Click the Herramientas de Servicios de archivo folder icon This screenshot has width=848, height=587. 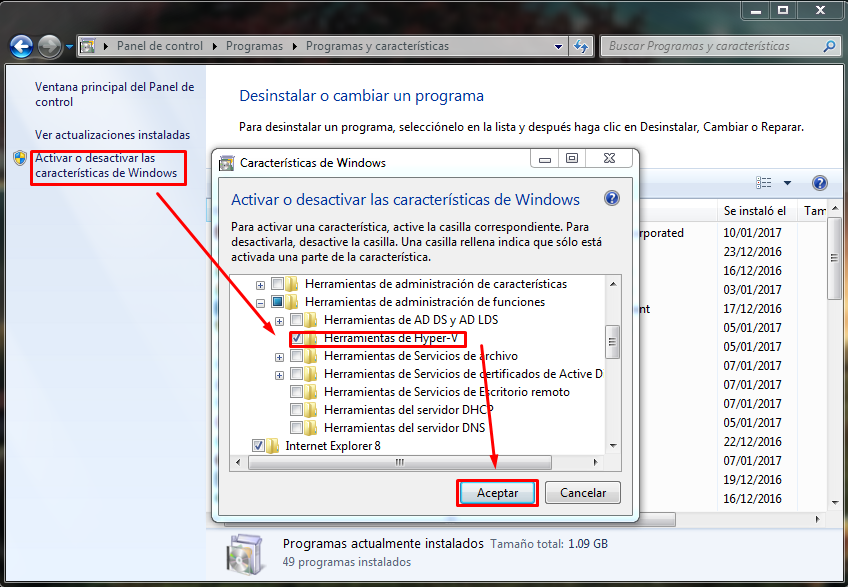310,356
